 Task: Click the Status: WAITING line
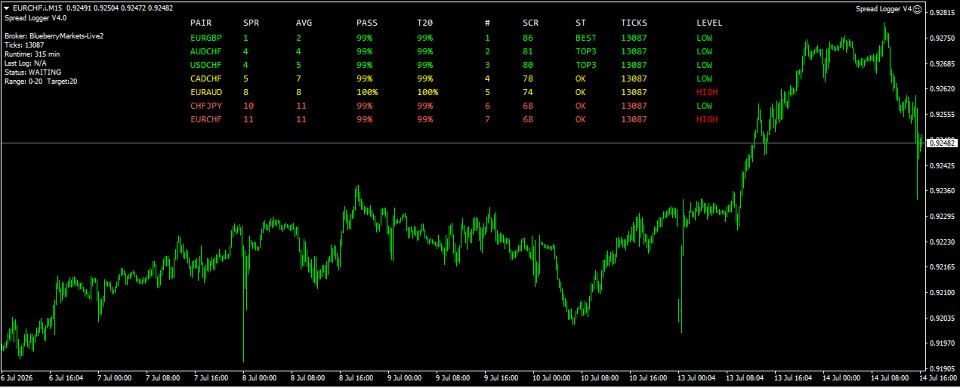(x=32, y=72)
